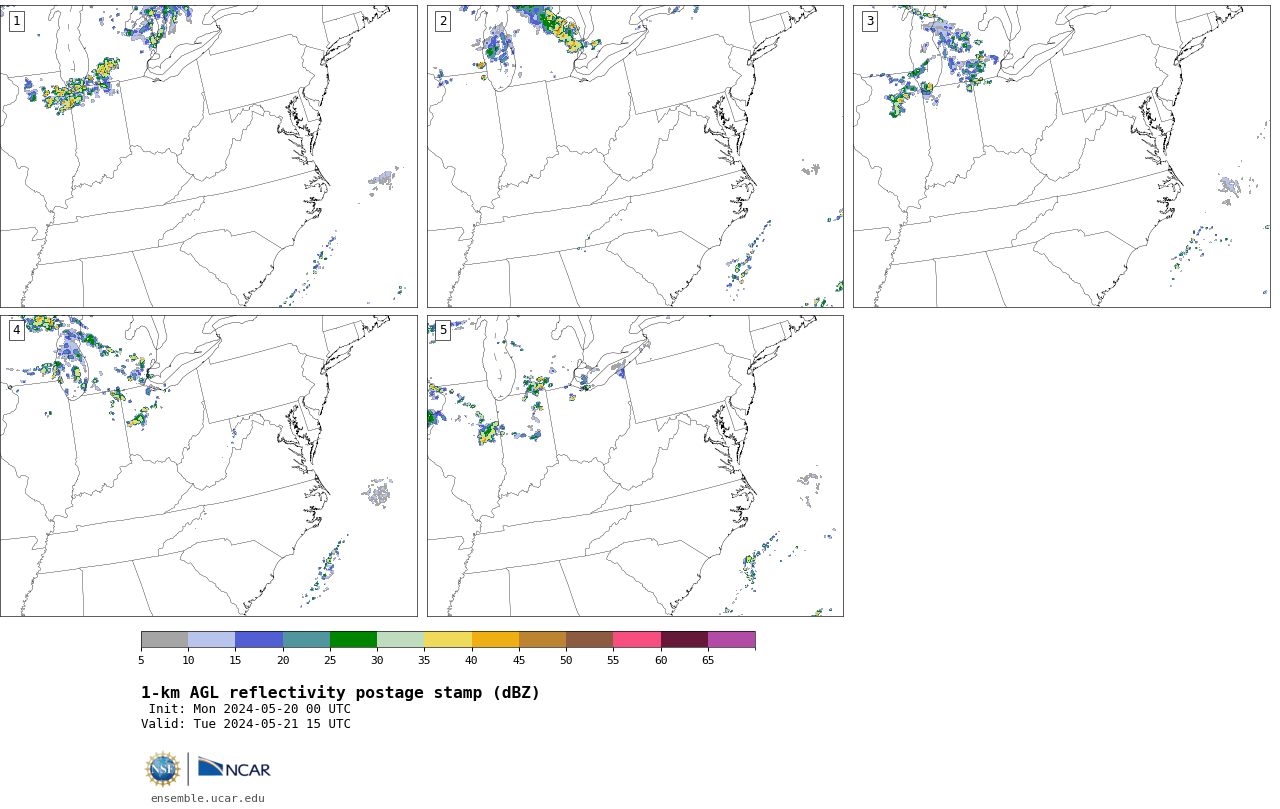Screen dimensions: 1280x809
Task: Click the brown 50-55 dBZ swatch
Action: click(589, 640)
